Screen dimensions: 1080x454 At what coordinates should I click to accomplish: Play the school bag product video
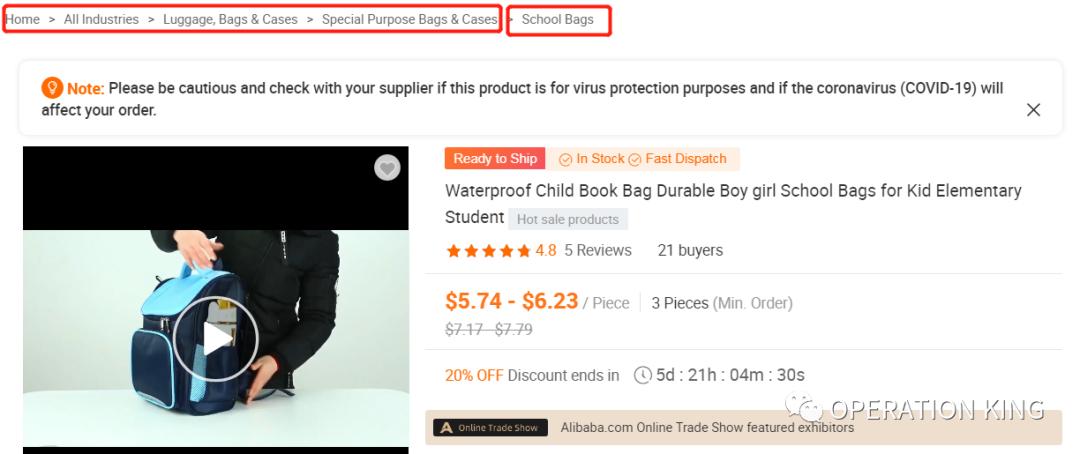click(215, 339)
